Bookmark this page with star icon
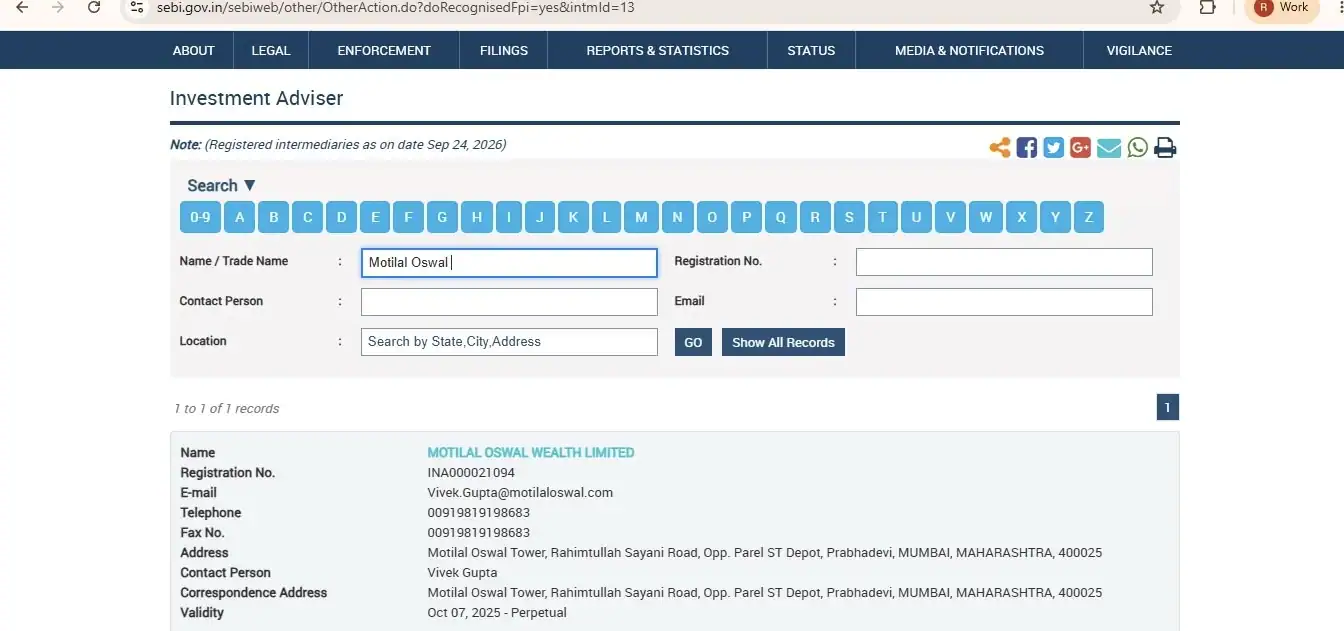The width and height of the screenshot is (1344, 631). [x=1157, y=7]
